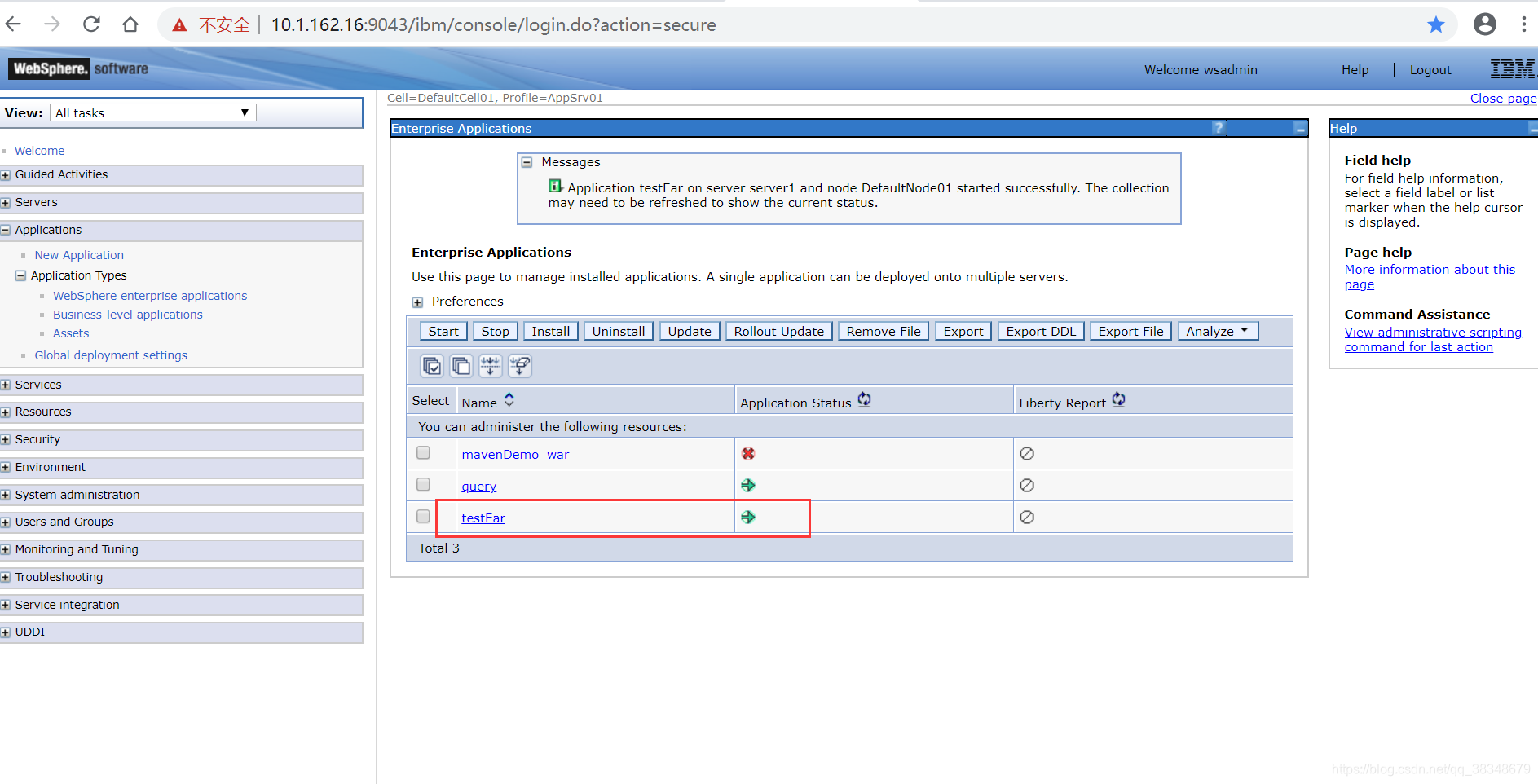Collapse the Application Types tree node
1538x784 pixels.
coord(20,275)
